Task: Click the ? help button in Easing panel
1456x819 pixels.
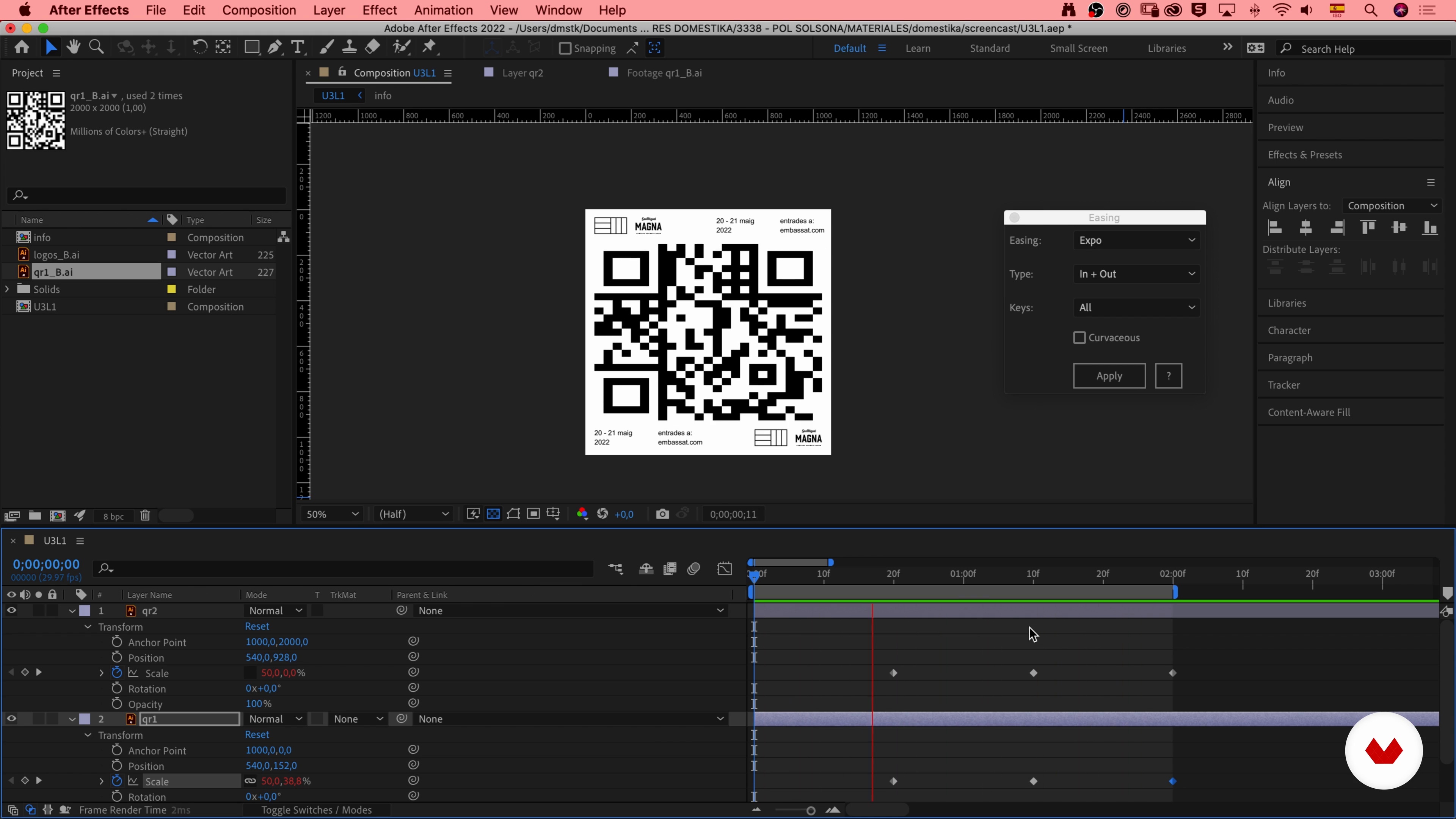Action: click(x=1168, y=376)
